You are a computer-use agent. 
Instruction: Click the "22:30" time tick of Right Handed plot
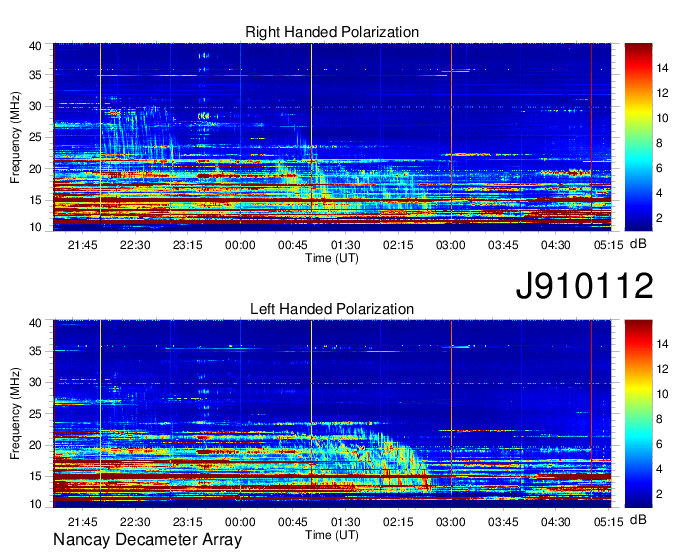pos(135,245)
